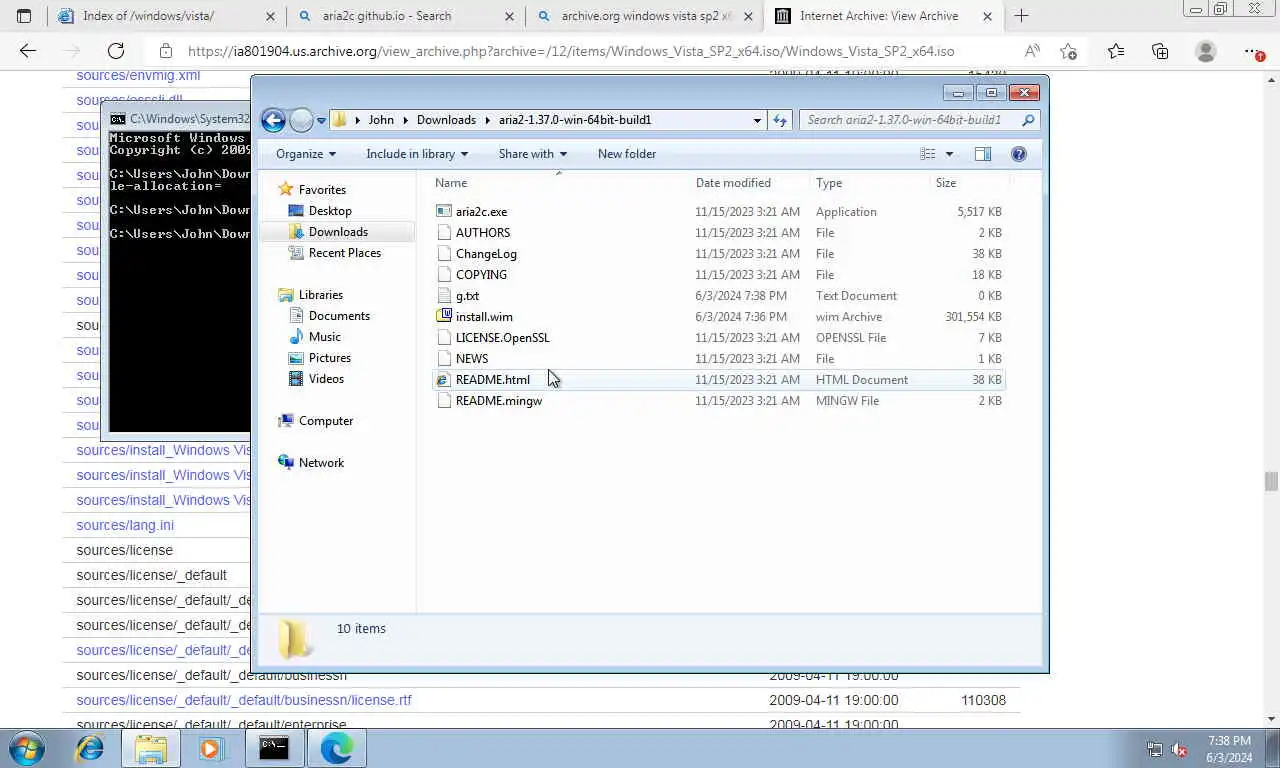
Task: Click the Explorer Forward arrow button
Action: [301, 120]
